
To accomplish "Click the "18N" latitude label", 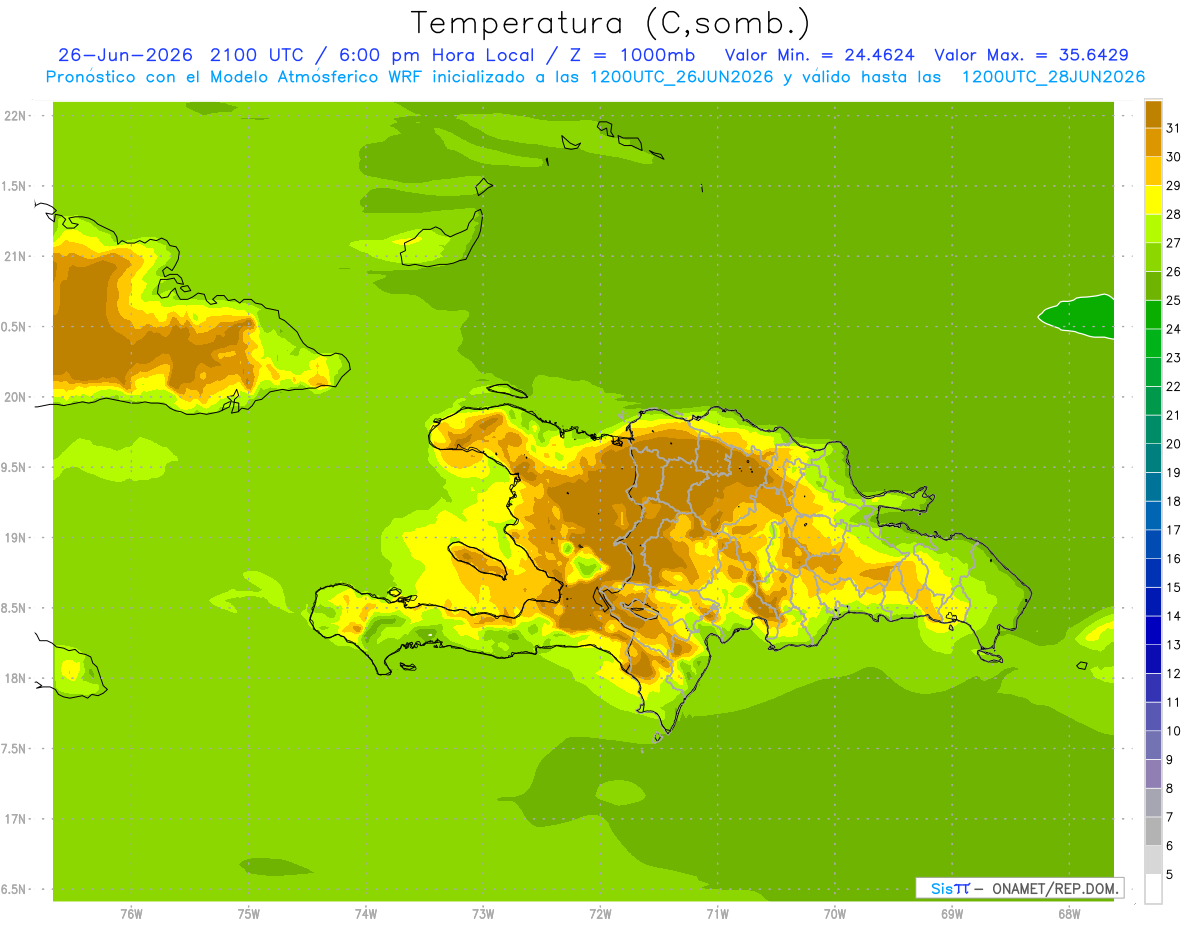I will [15, 679].
